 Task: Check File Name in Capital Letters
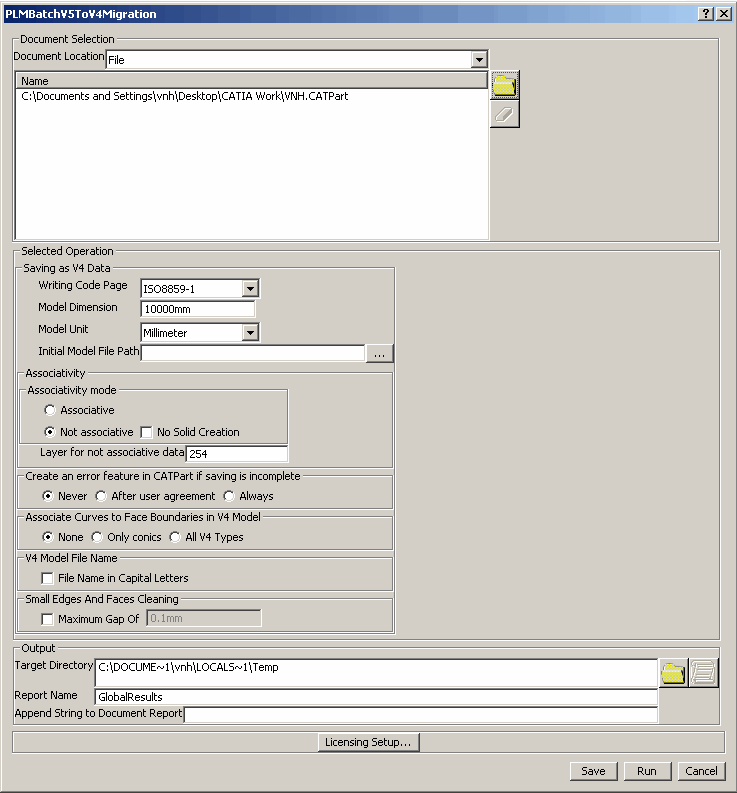tap(48, 578)
